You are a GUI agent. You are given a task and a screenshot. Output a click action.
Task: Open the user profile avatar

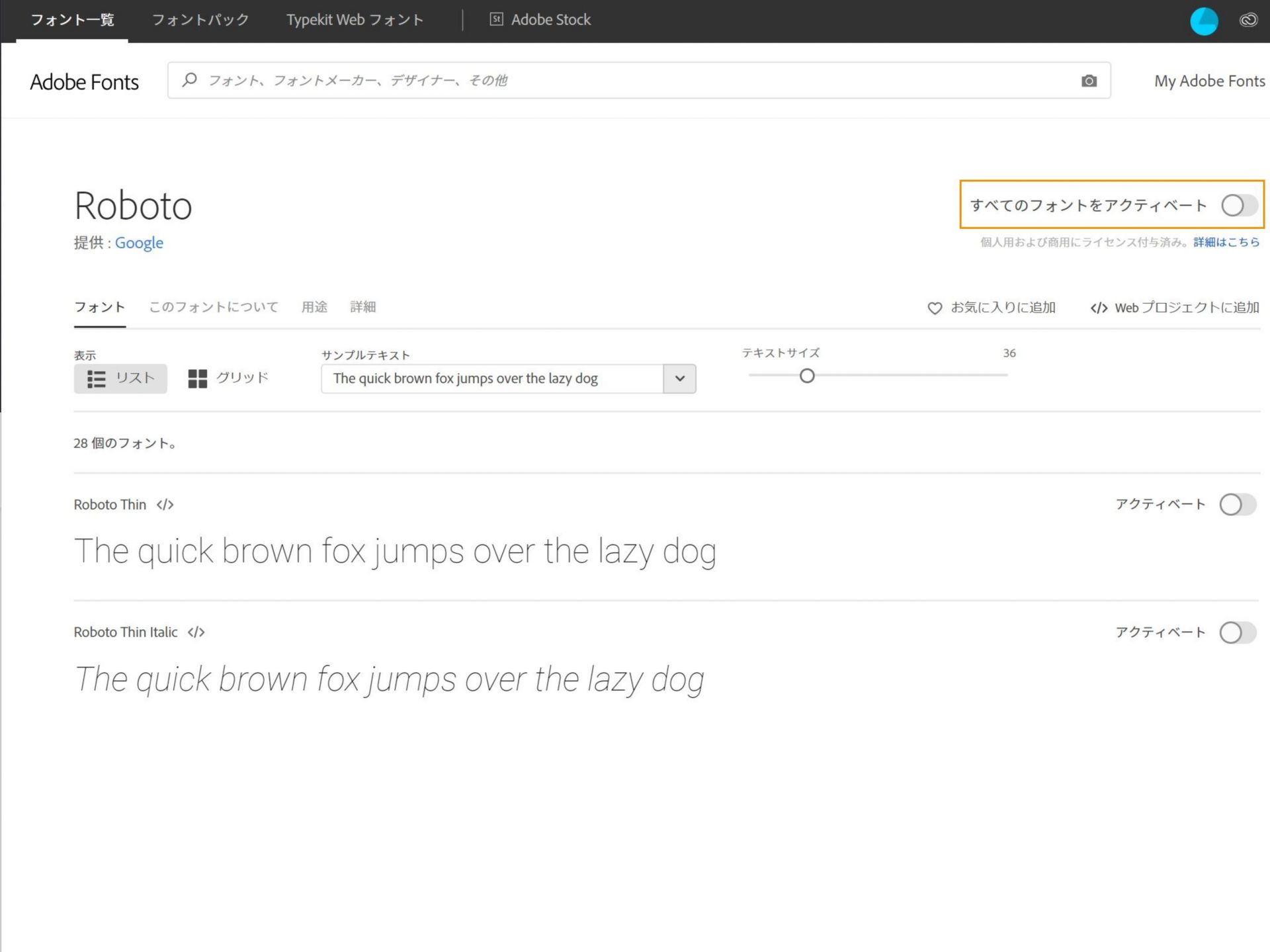pos(1204,21)
